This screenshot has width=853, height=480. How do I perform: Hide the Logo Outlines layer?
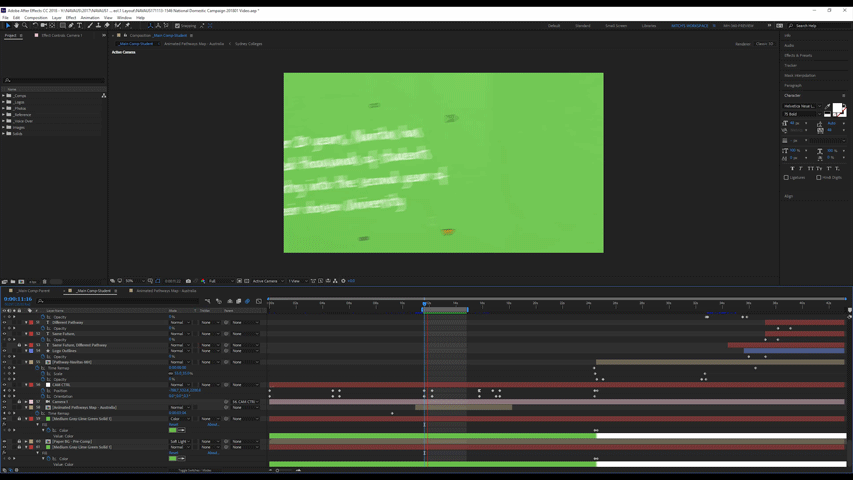(x=4, y=350)
